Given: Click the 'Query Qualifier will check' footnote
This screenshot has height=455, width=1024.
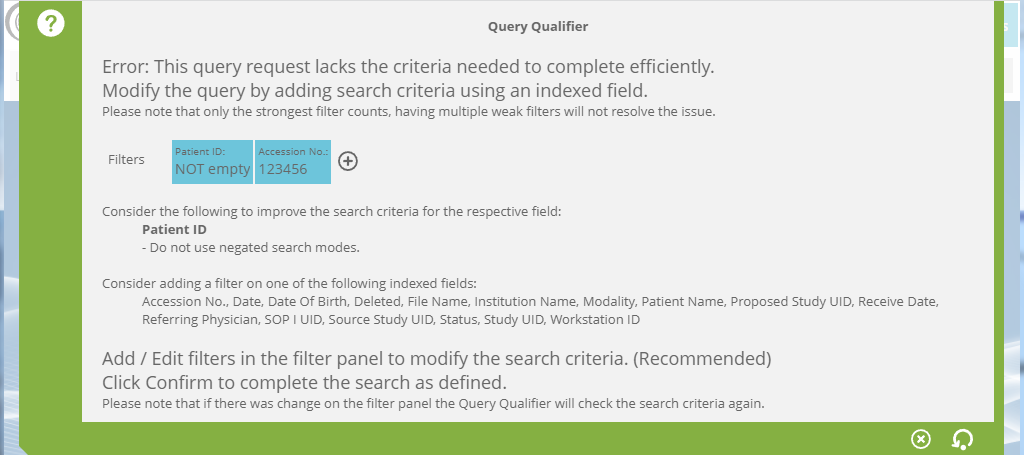Looking at the screenshot, I should click(432, 404).
